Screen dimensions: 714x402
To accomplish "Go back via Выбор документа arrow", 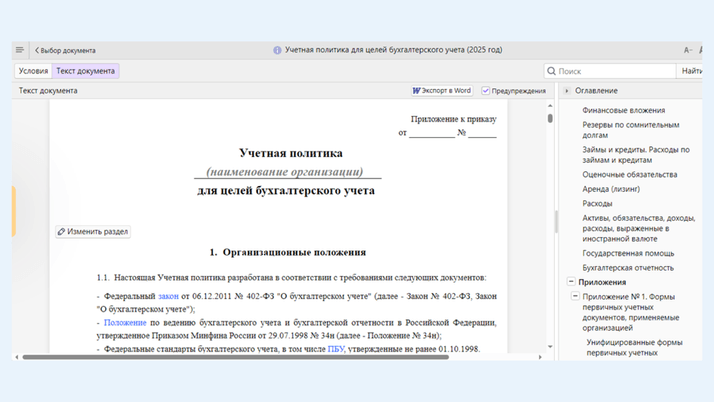I will pos(38,50).
